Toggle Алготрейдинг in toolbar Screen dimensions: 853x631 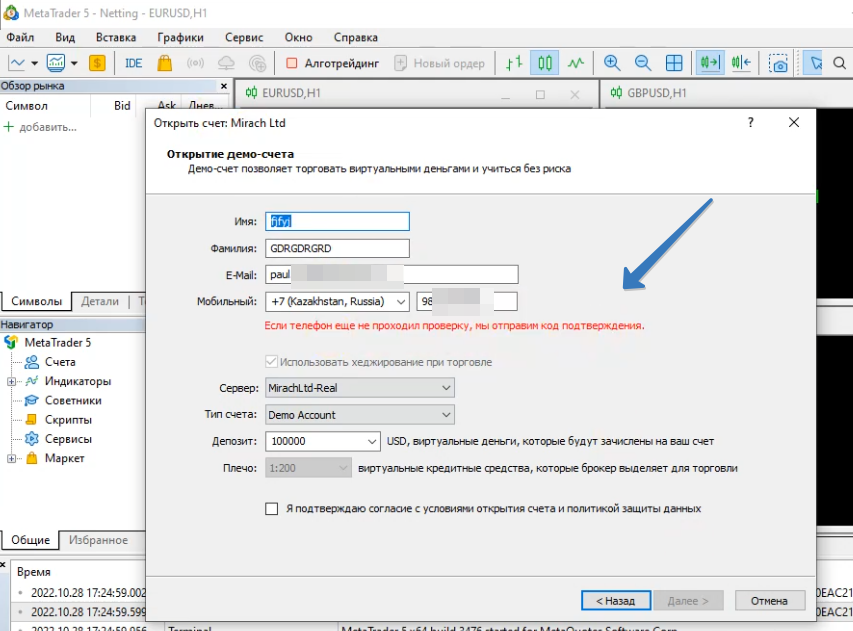[x=332, y=63]
